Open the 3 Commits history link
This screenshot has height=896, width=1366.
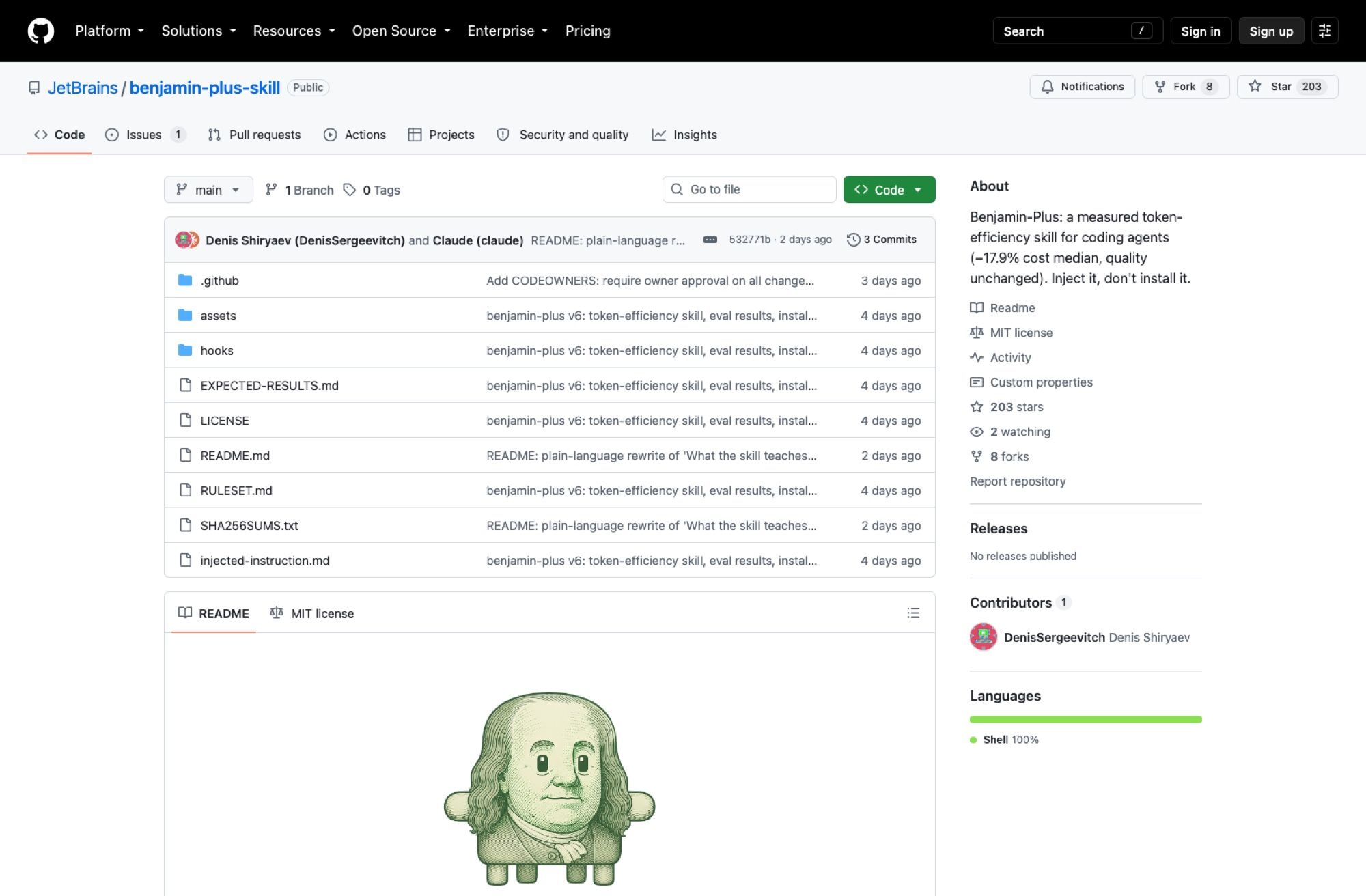pyautogui.click(x=882, y=240)
